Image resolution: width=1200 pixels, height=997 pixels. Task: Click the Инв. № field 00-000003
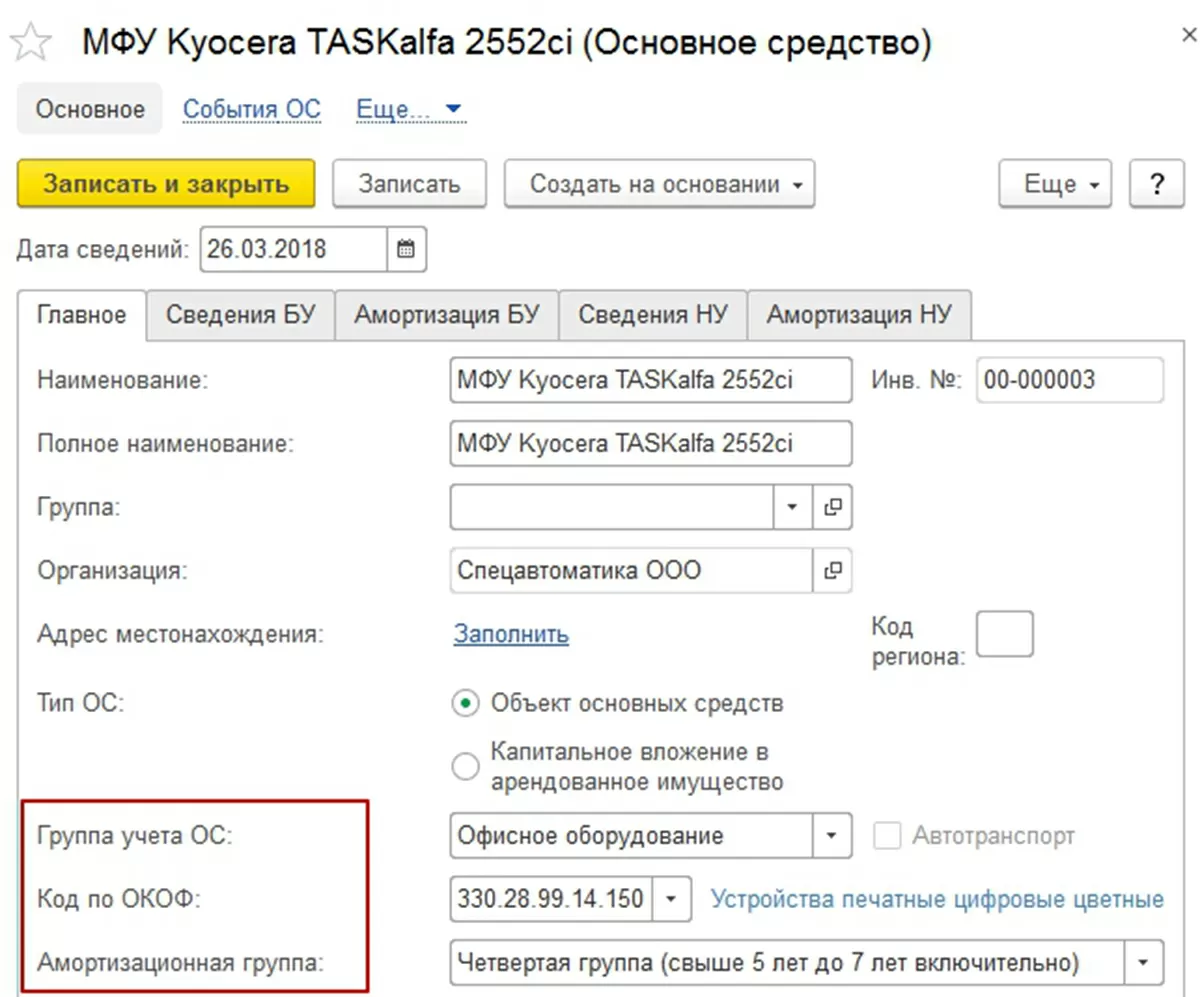coord(1070,380)
